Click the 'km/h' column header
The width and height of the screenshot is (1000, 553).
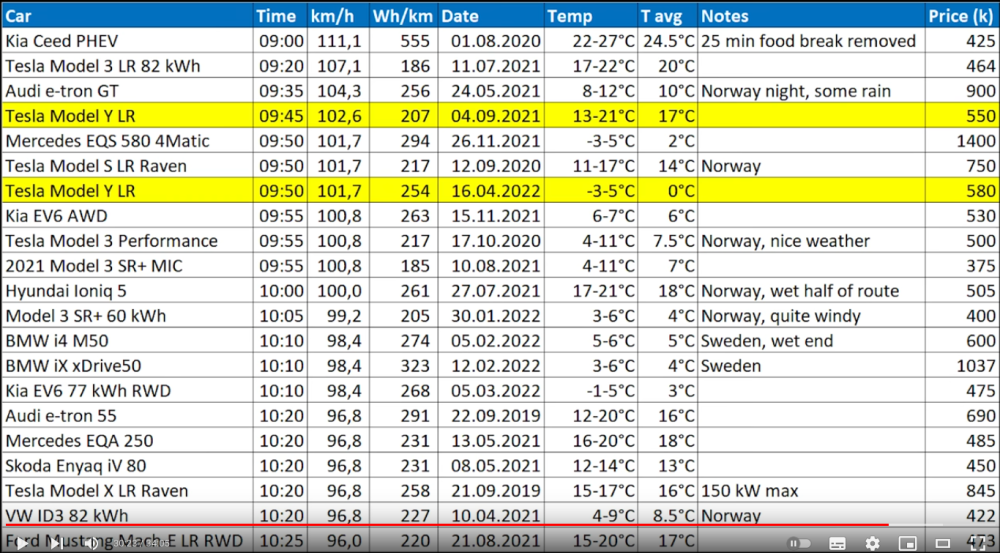(339, 15)
